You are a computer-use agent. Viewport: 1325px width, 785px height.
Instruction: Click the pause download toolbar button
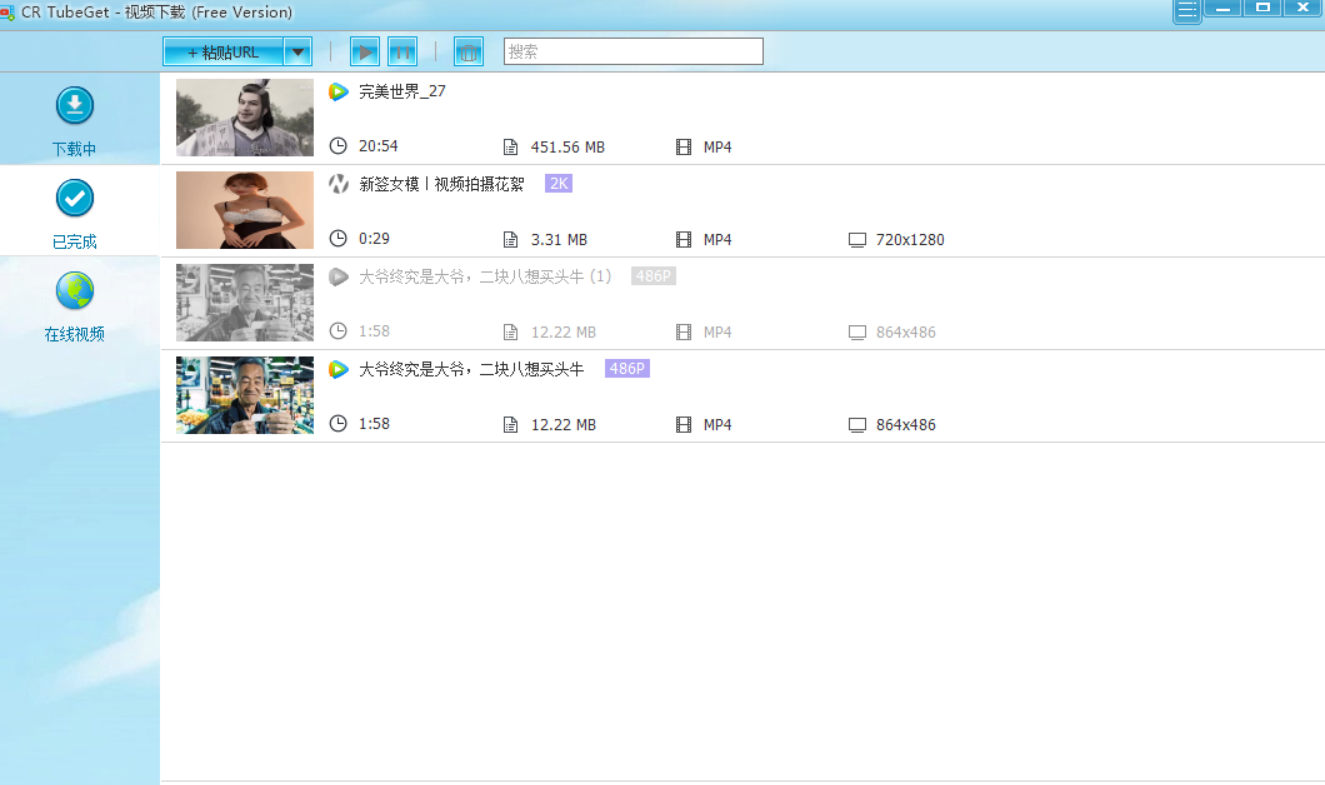click(402, 51)
